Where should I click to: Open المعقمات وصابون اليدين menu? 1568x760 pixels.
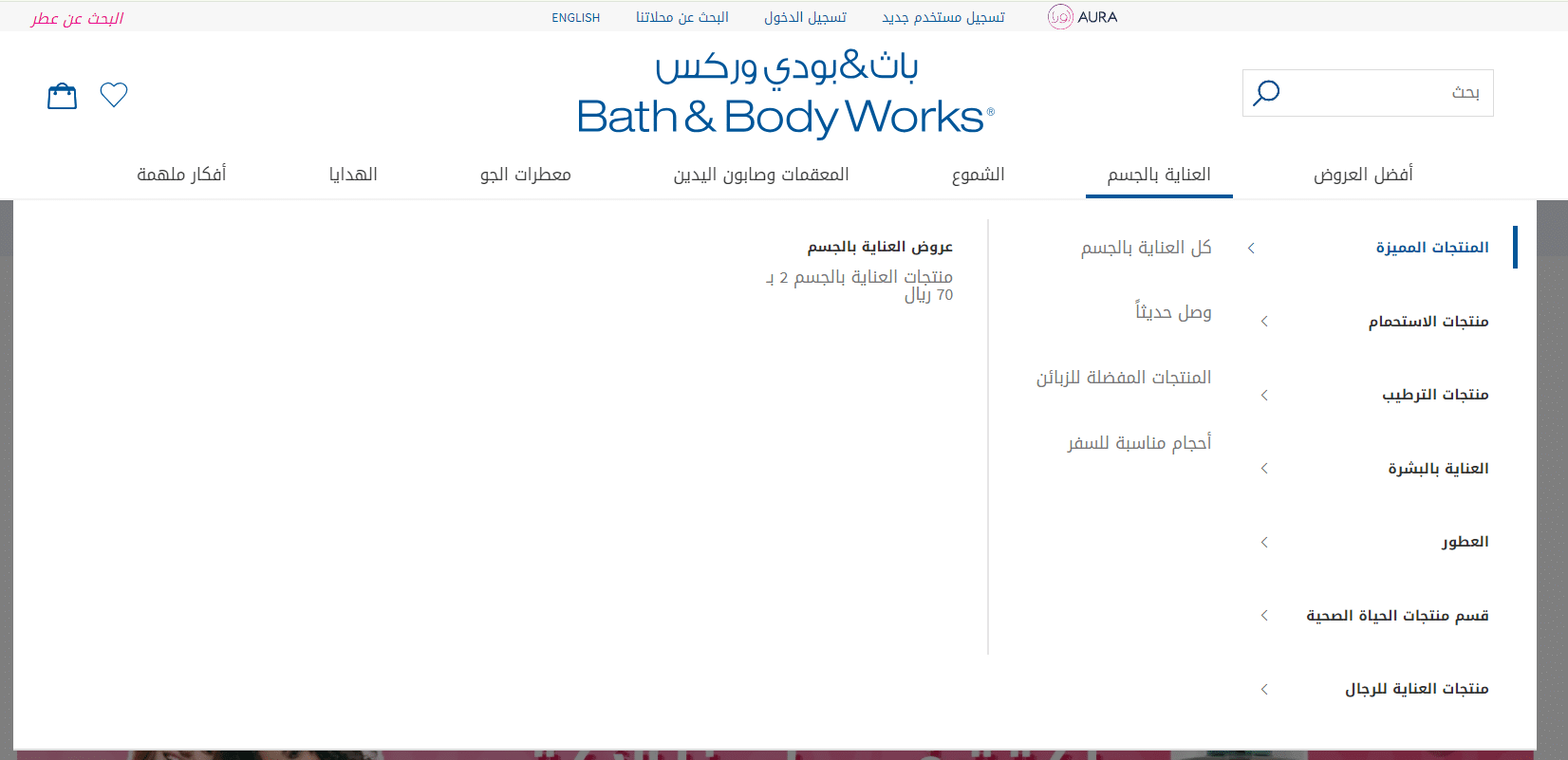761,175
